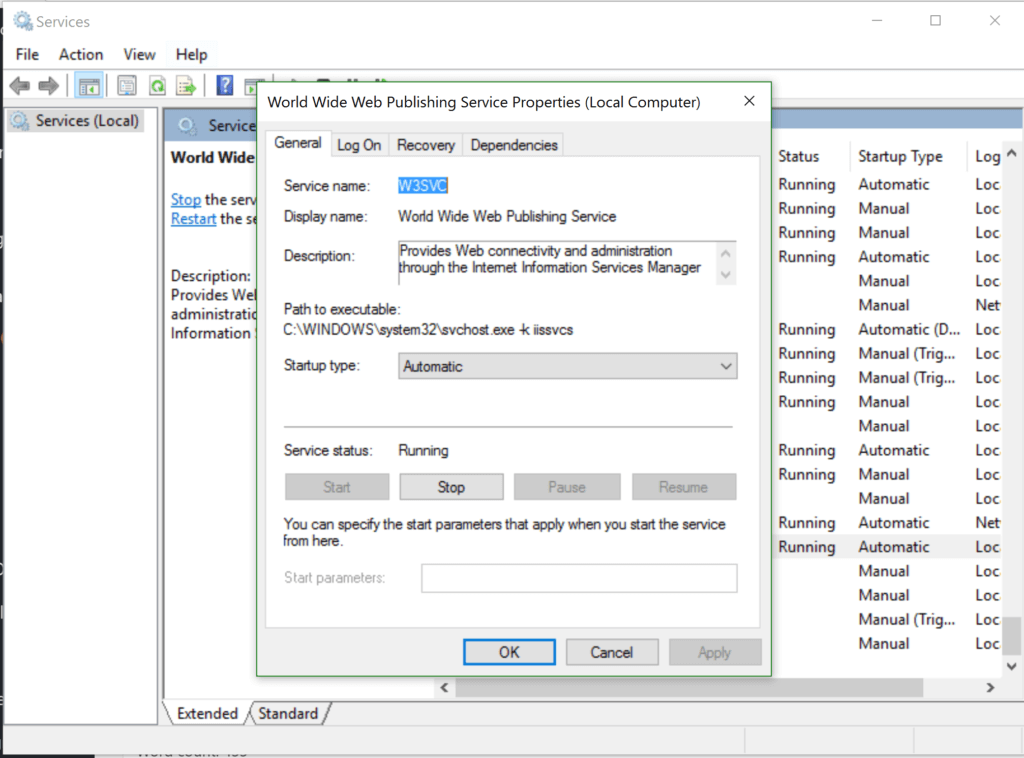Viewport: 1024px width, 758px height.
Task: Click the services list scroll-up arrow
Action: [1012, 153]
